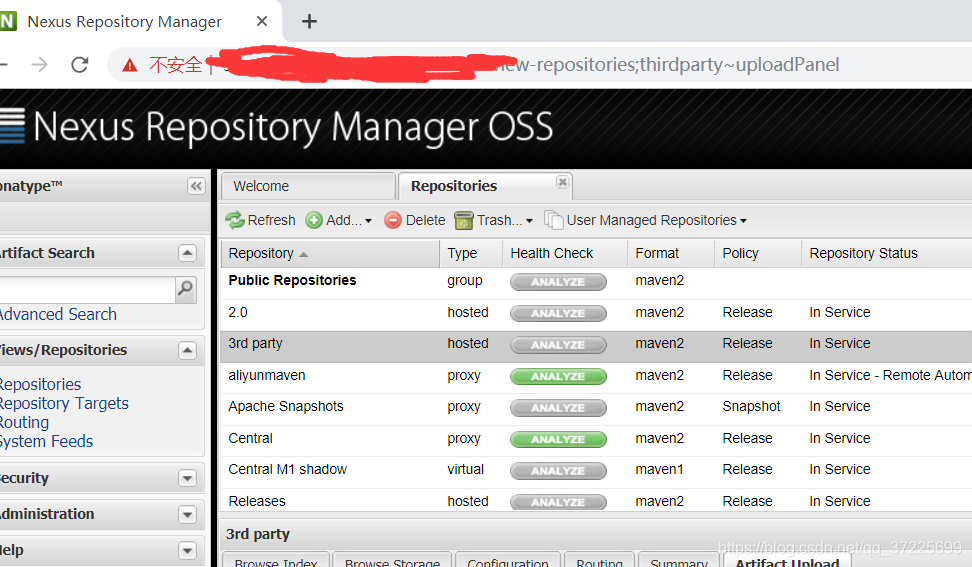The width and height of the screenshot is (972, 567).
Task: Collapse the Views/Repositories section
Action: (x=187, y=350)
